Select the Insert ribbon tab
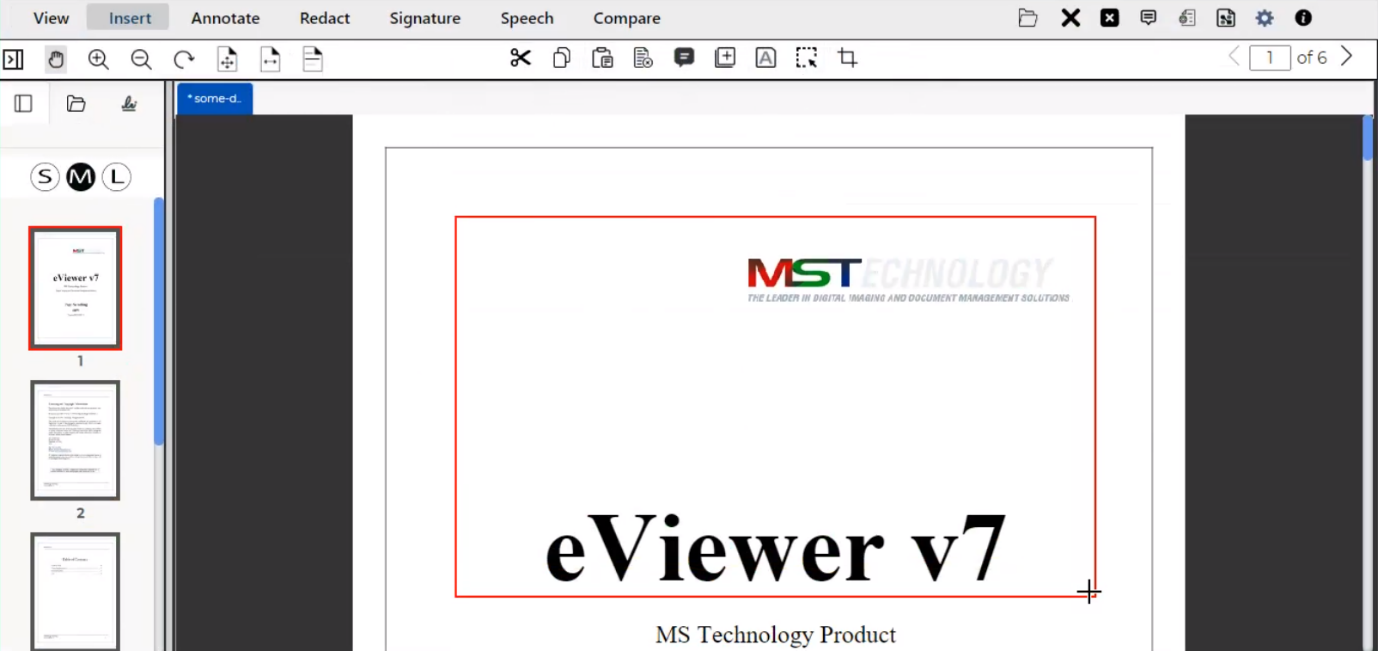Image resolution: width=1378 pixels, height=651 pixels. pyautogui.click(x=130, y=18)
